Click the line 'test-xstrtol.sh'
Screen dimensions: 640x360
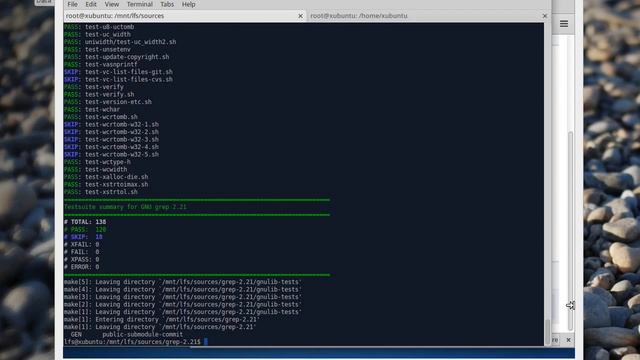click(101, 192)
